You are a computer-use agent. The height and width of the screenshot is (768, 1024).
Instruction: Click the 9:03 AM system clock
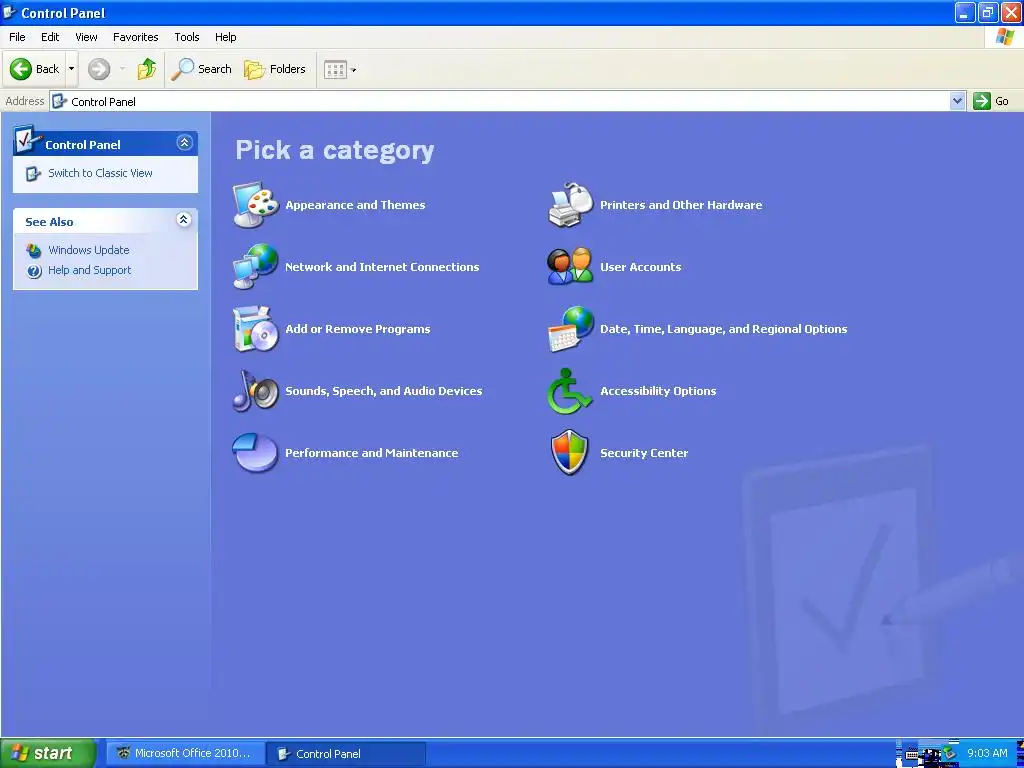[x=987, y=753]
